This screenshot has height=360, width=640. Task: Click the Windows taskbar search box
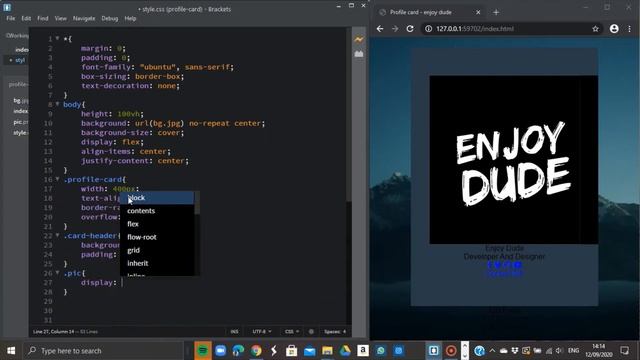click(x=104, y=351)
